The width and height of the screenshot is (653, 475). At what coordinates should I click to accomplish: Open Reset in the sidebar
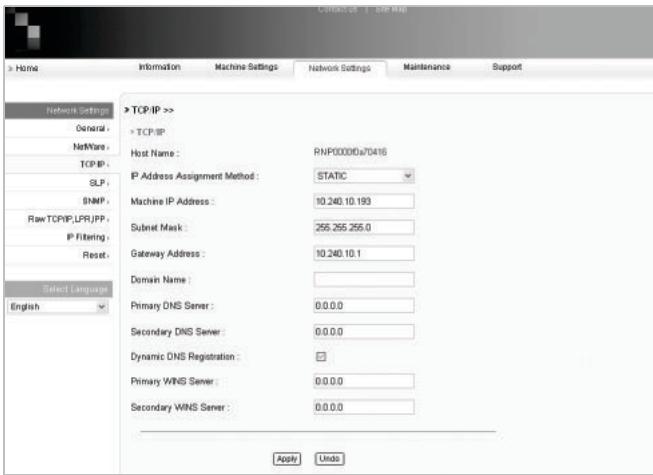coord(96,255)
